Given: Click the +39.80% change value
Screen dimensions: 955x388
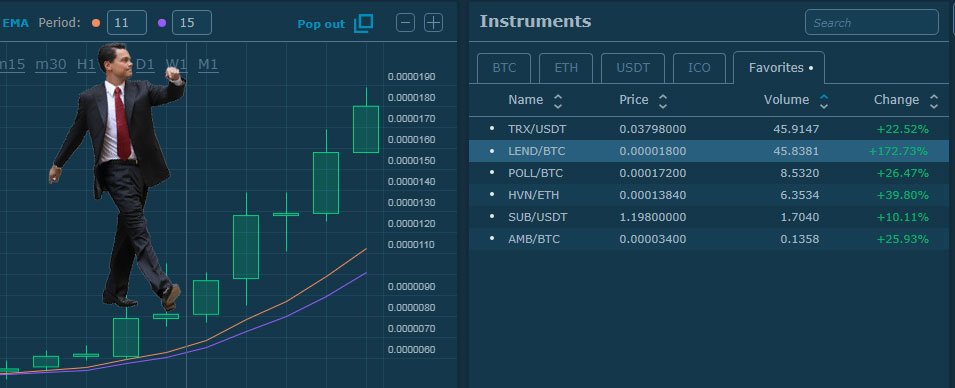Looking at the screenshot, I should [903, 195].
